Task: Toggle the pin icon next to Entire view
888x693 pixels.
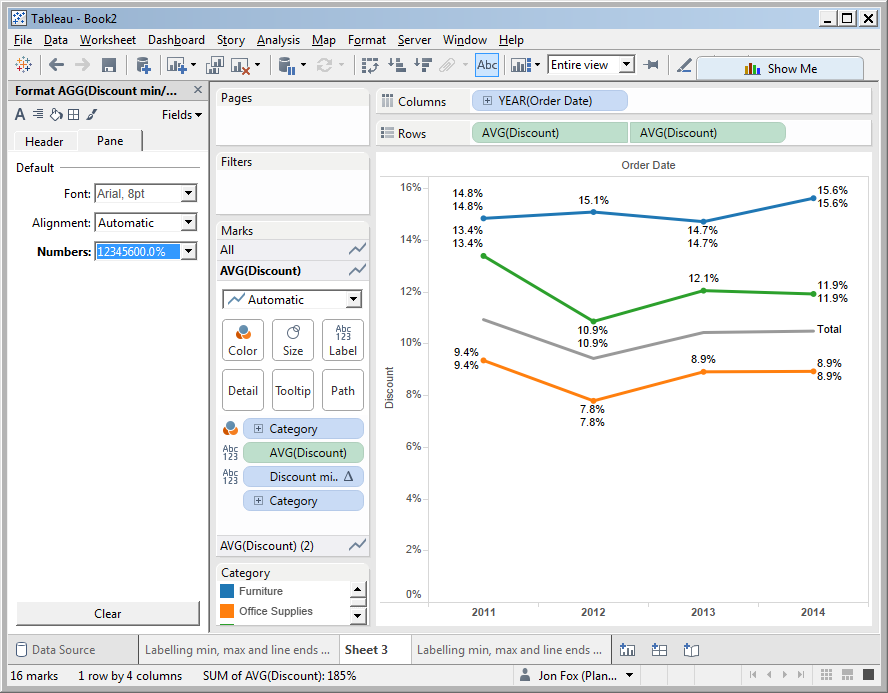Action: point(652,64)
